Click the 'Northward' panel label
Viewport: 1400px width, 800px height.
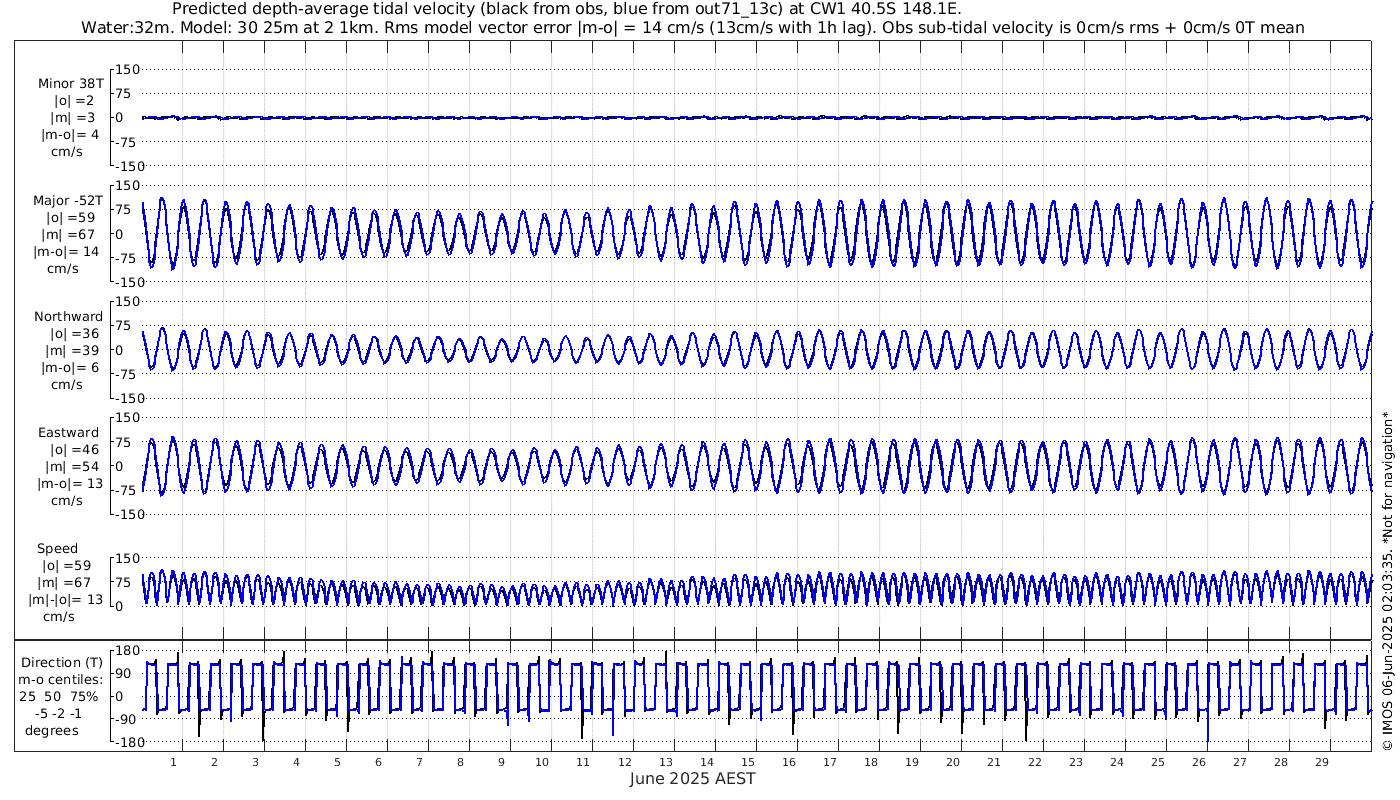68,317
